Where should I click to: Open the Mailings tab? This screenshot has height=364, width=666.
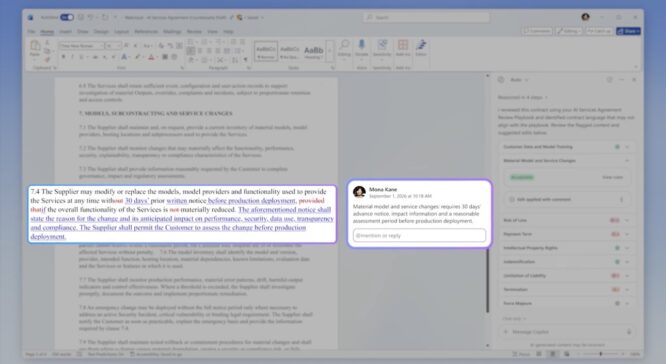pyautogui.click(x=172, y=32)
